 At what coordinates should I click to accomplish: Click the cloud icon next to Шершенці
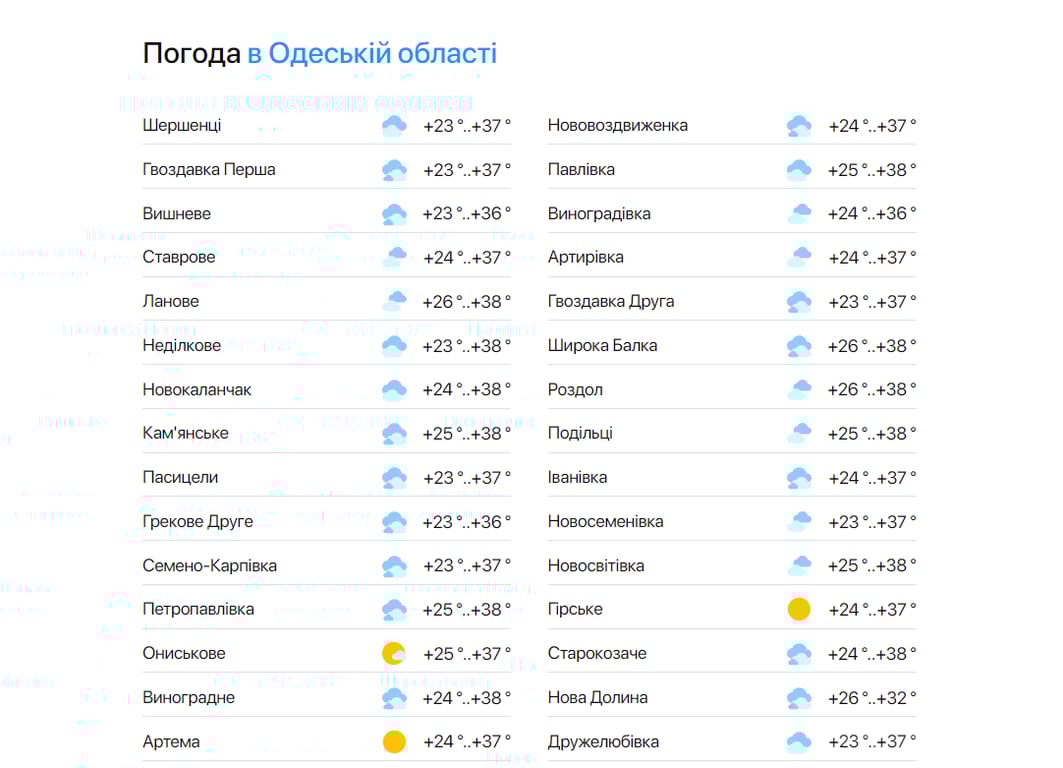coord(394,125)
